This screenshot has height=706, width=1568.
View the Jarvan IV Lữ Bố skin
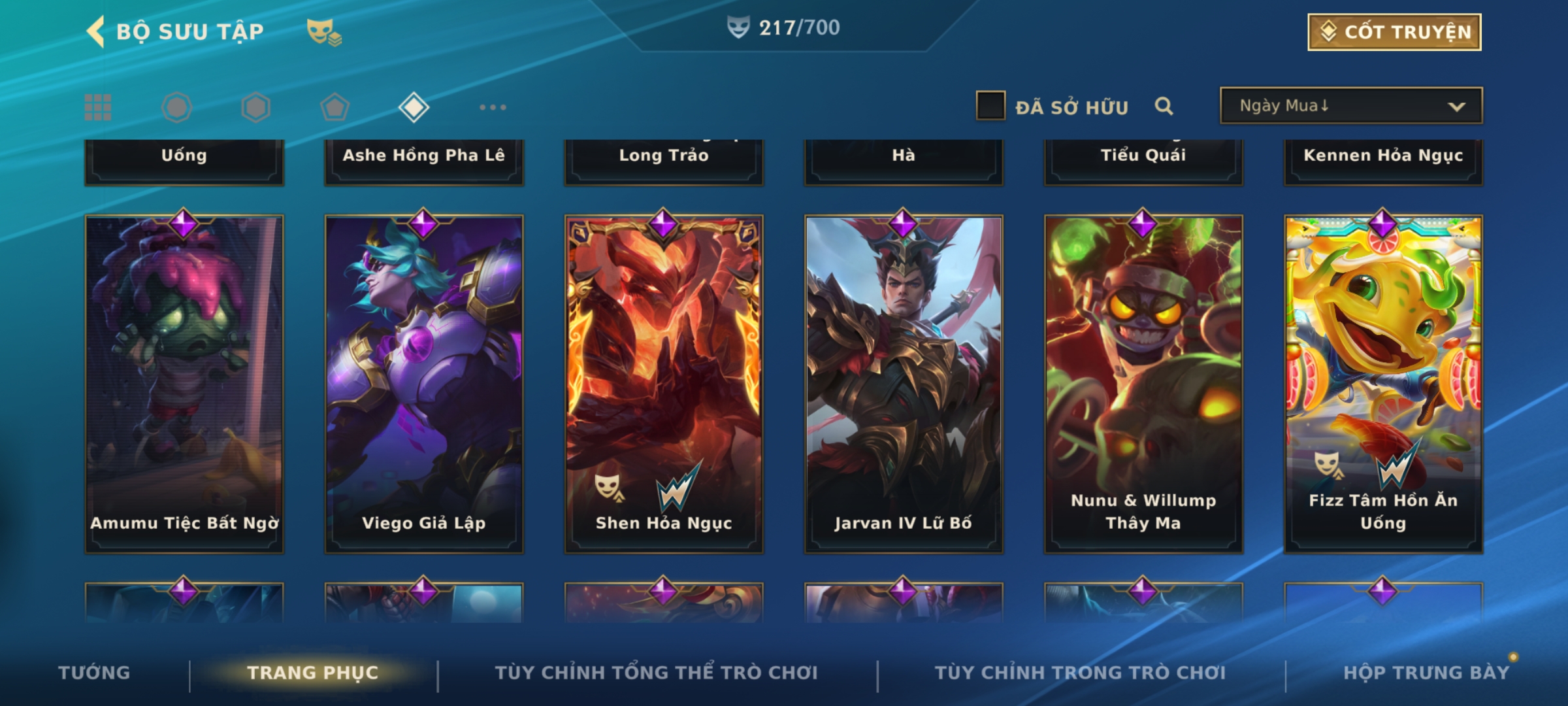(x=904, y=384)
